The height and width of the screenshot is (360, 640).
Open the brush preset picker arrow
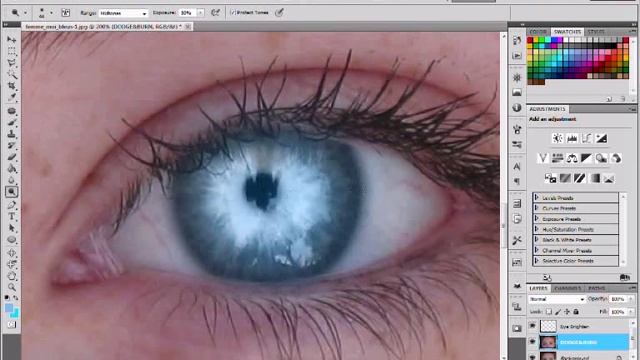click(51, 13)
